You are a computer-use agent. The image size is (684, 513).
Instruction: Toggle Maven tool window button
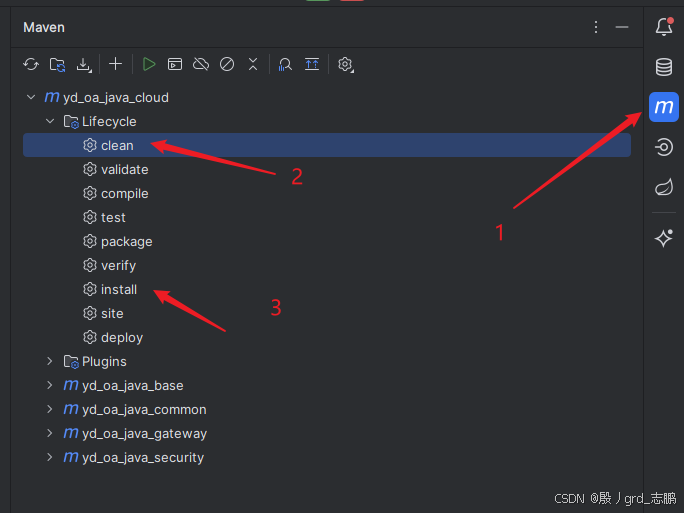(664, 107)
